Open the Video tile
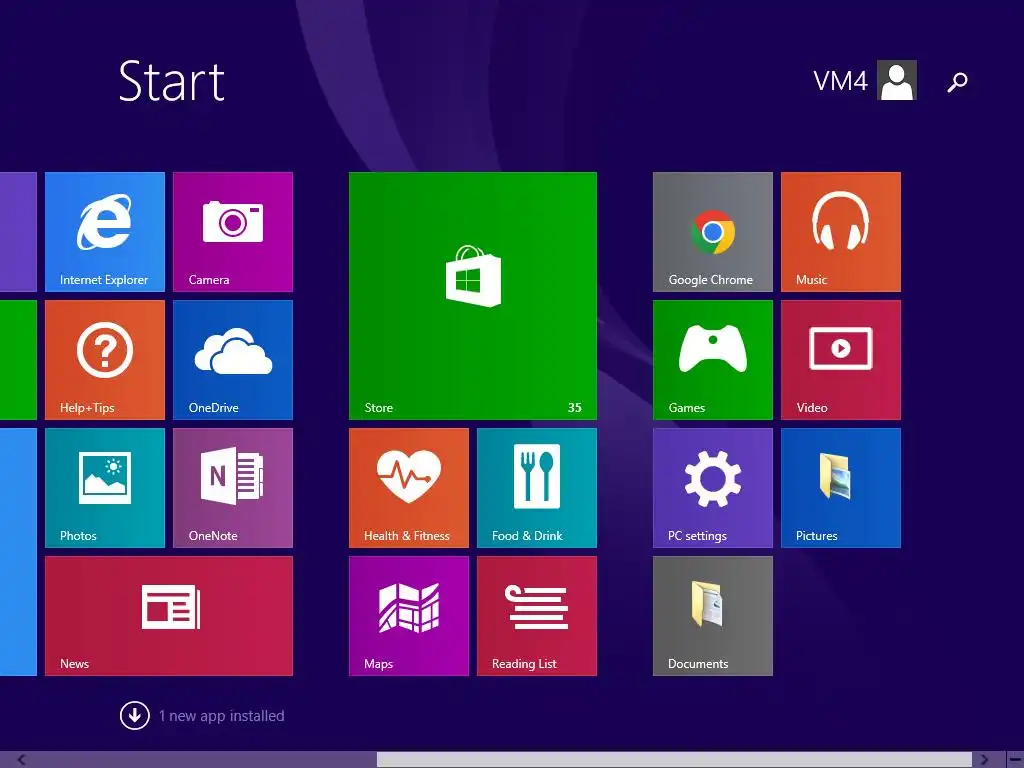1024x768 pixels. tap(840, 360)
